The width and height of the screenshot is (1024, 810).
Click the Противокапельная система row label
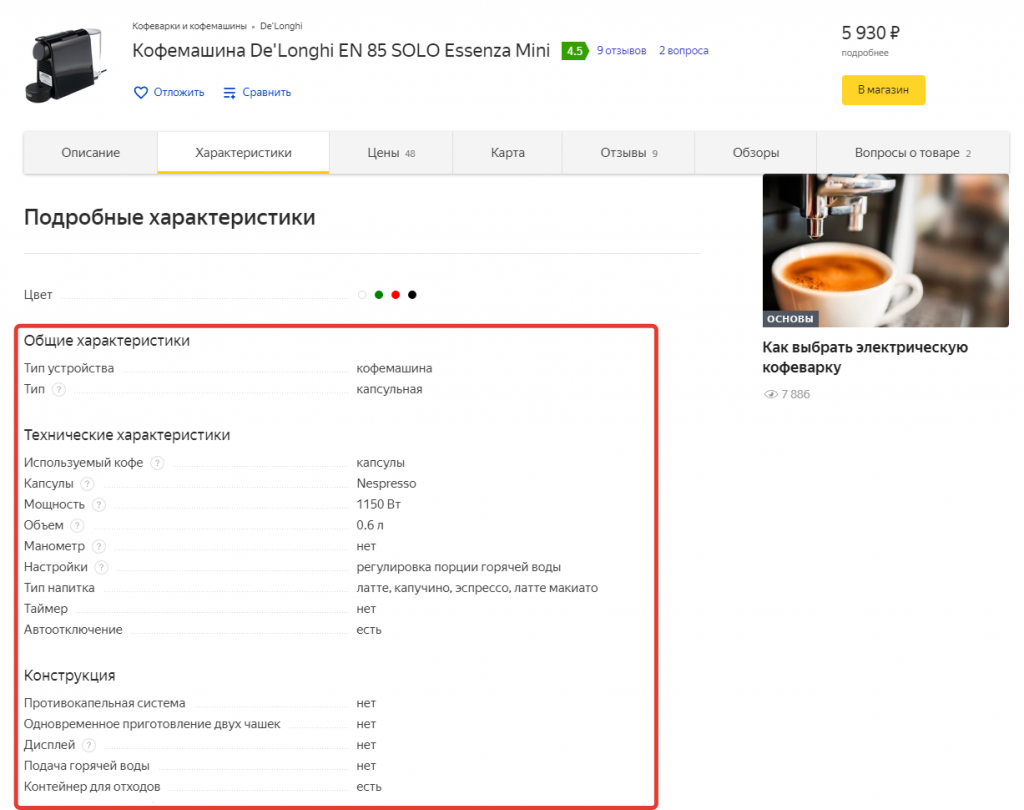[x=104, y=703]
